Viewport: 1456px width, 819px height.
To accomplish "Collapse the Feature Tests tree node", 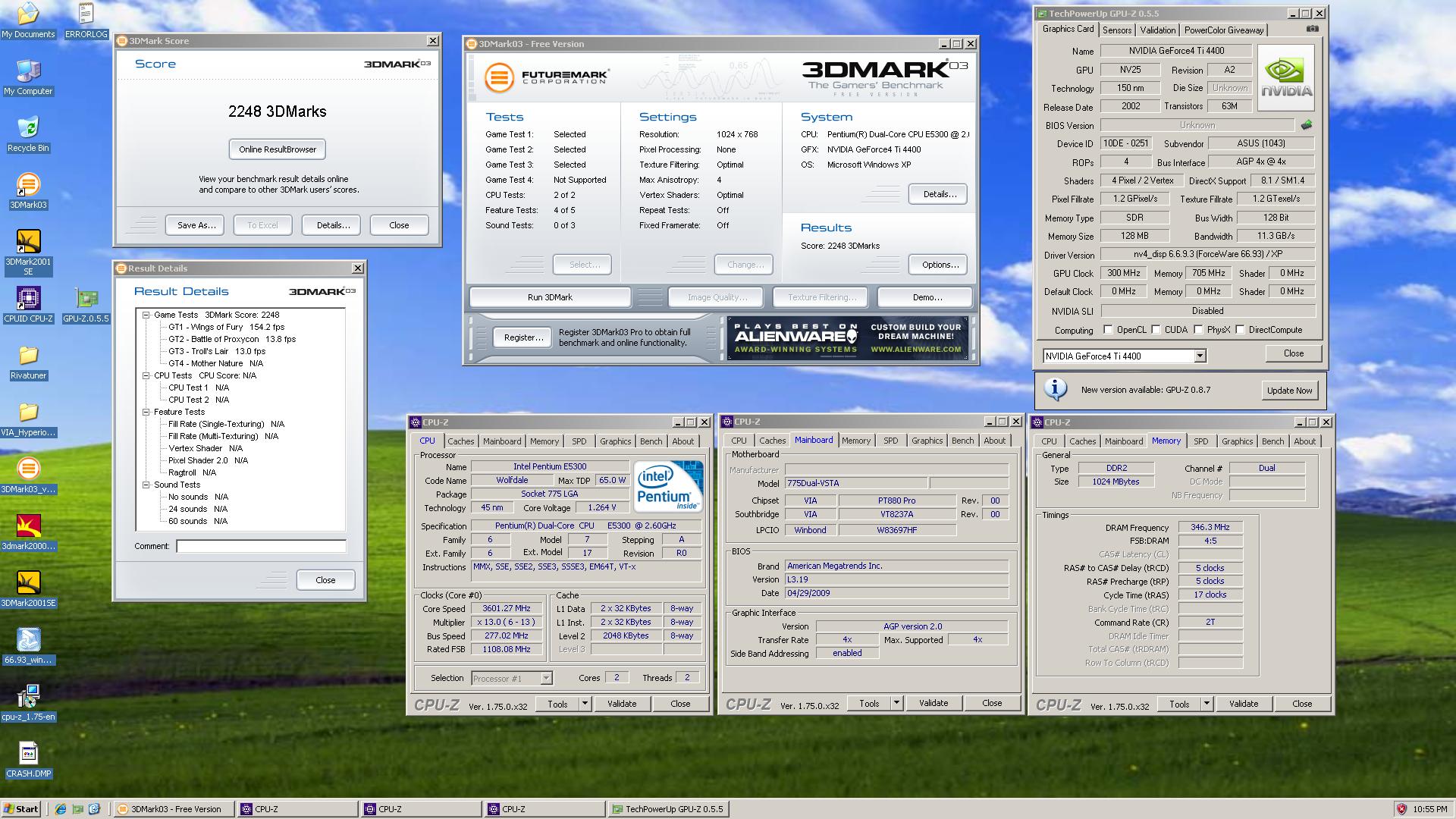I will 146,412.
